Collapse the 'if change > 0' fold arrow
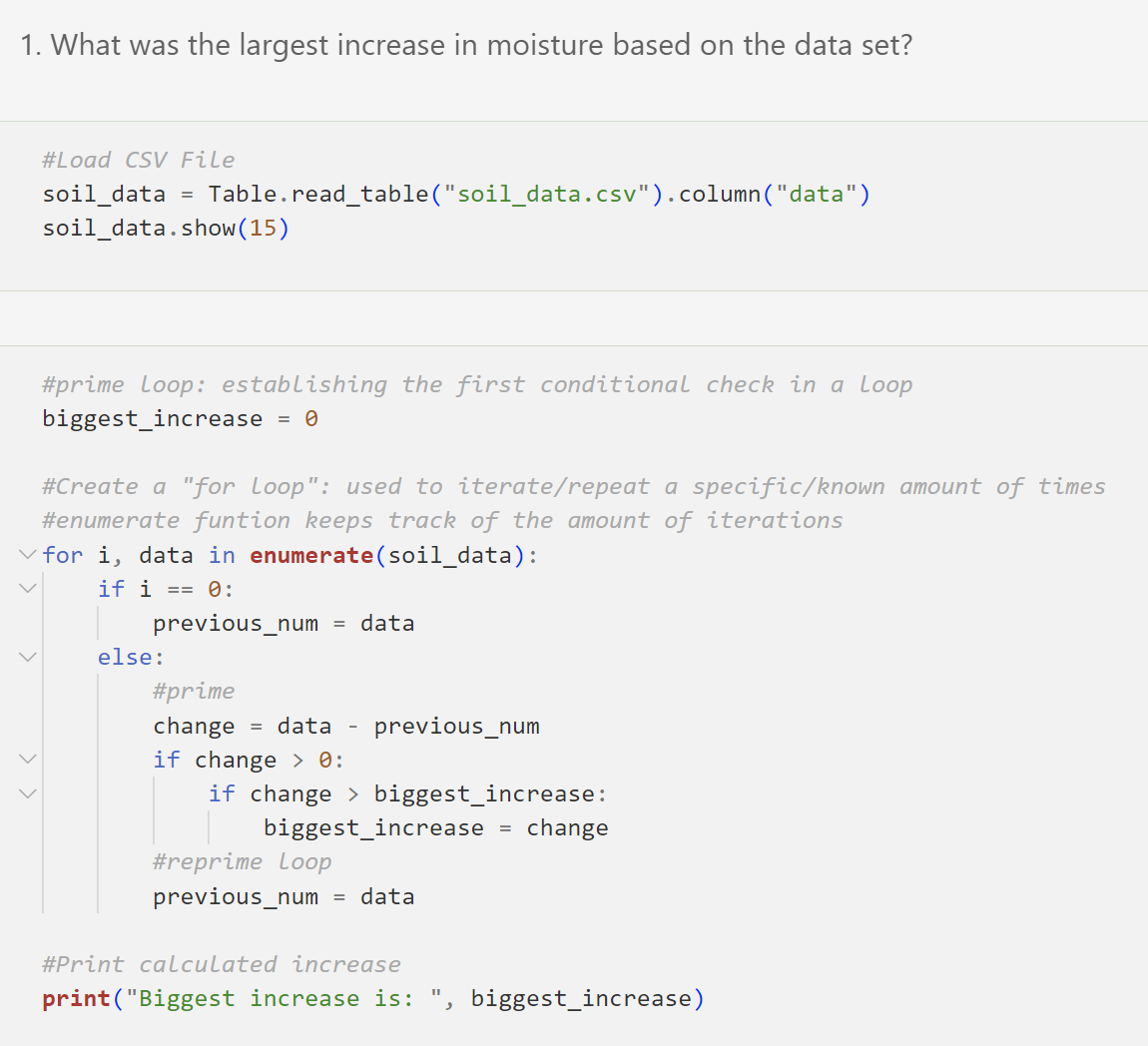This screenshot has width=1148, height=1046. tap(27, 760)
